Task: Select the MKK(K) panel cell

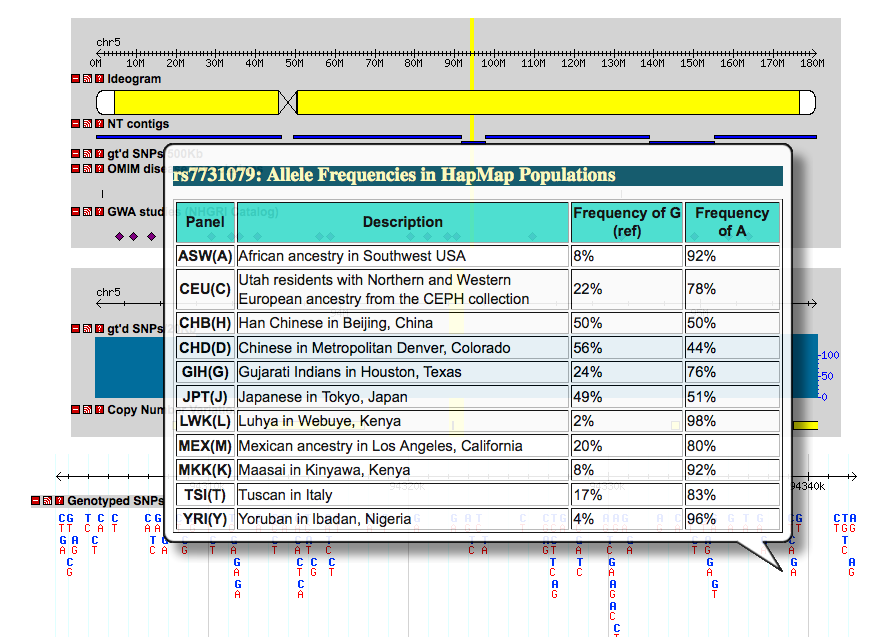Action: pos(205,470)
